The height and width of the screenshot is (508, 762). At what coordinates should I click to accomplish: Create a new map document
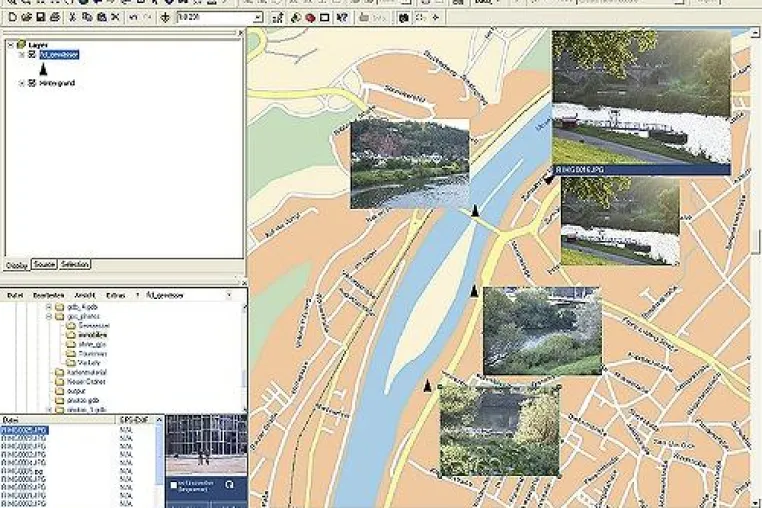click(x=13, y=18)
